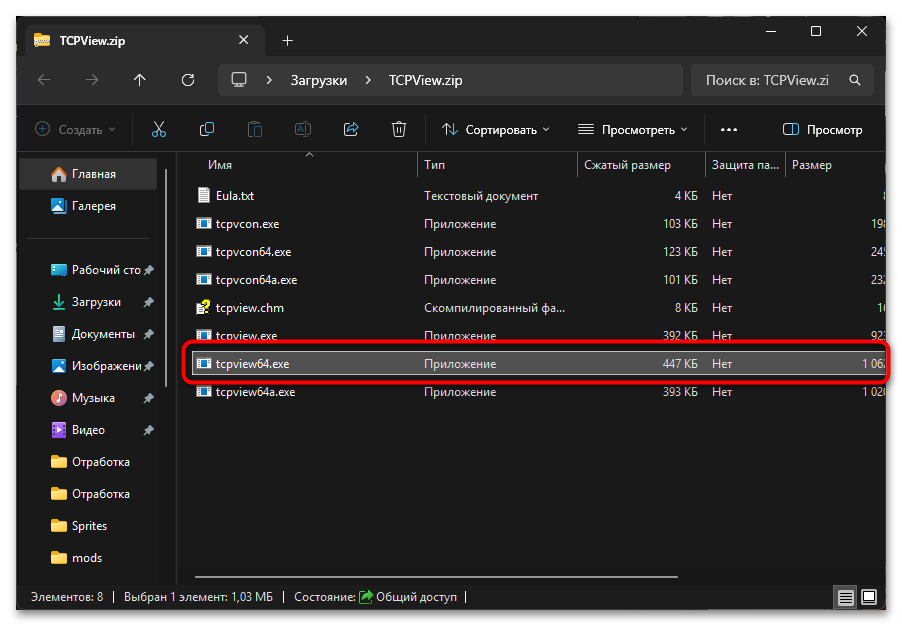Expand chevron before Загрузки in address bar
Viewport: 902px width, 626px height.
[269, 80]
